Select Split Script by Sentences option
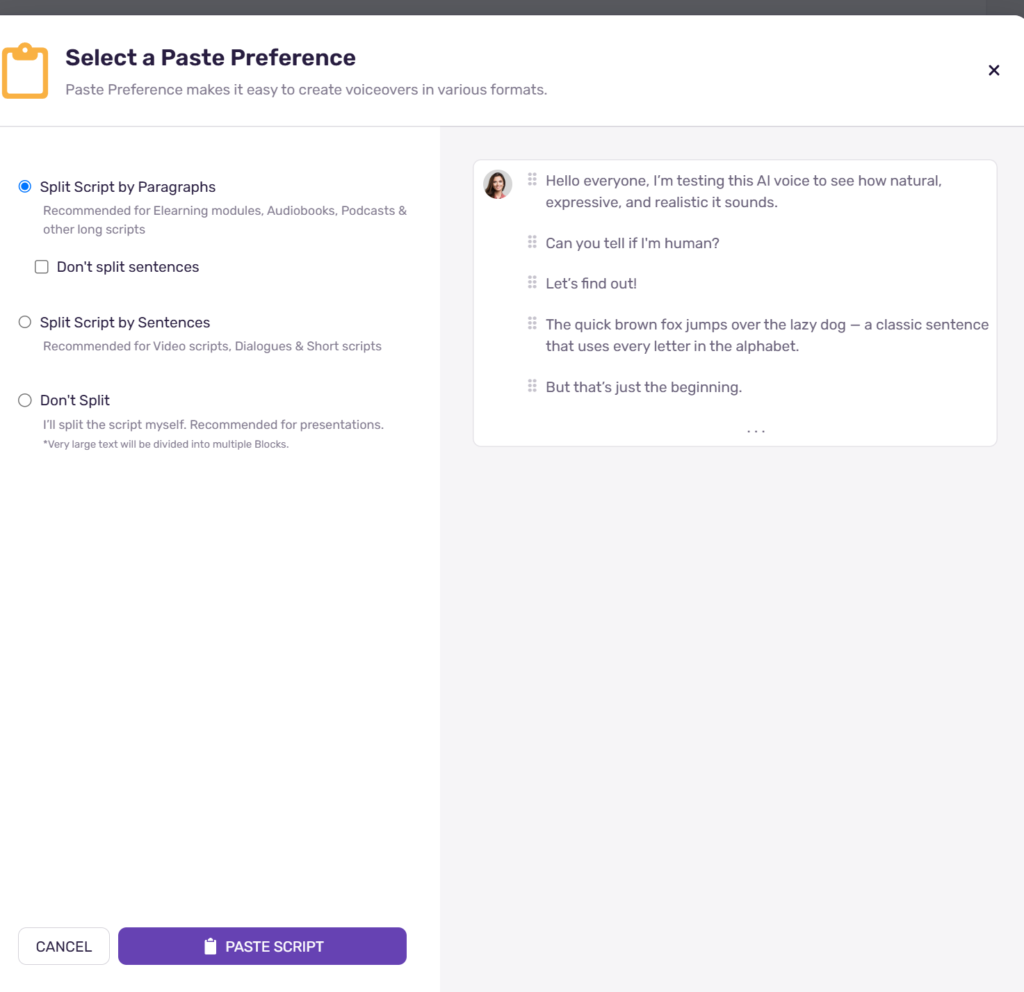The width and height of the screenshot is (1024, 992). pyautogui.click(x=25, y=322)
